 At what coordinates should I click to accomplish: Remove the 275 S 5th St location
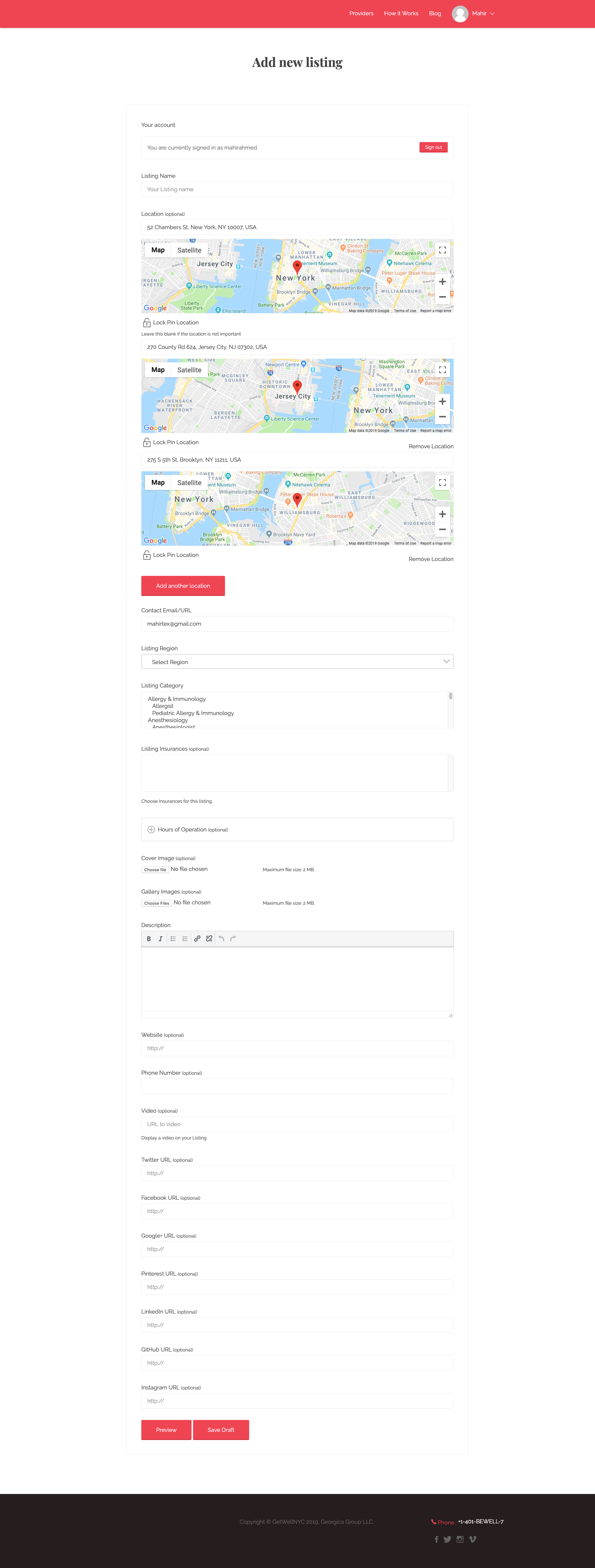[431, 559]
